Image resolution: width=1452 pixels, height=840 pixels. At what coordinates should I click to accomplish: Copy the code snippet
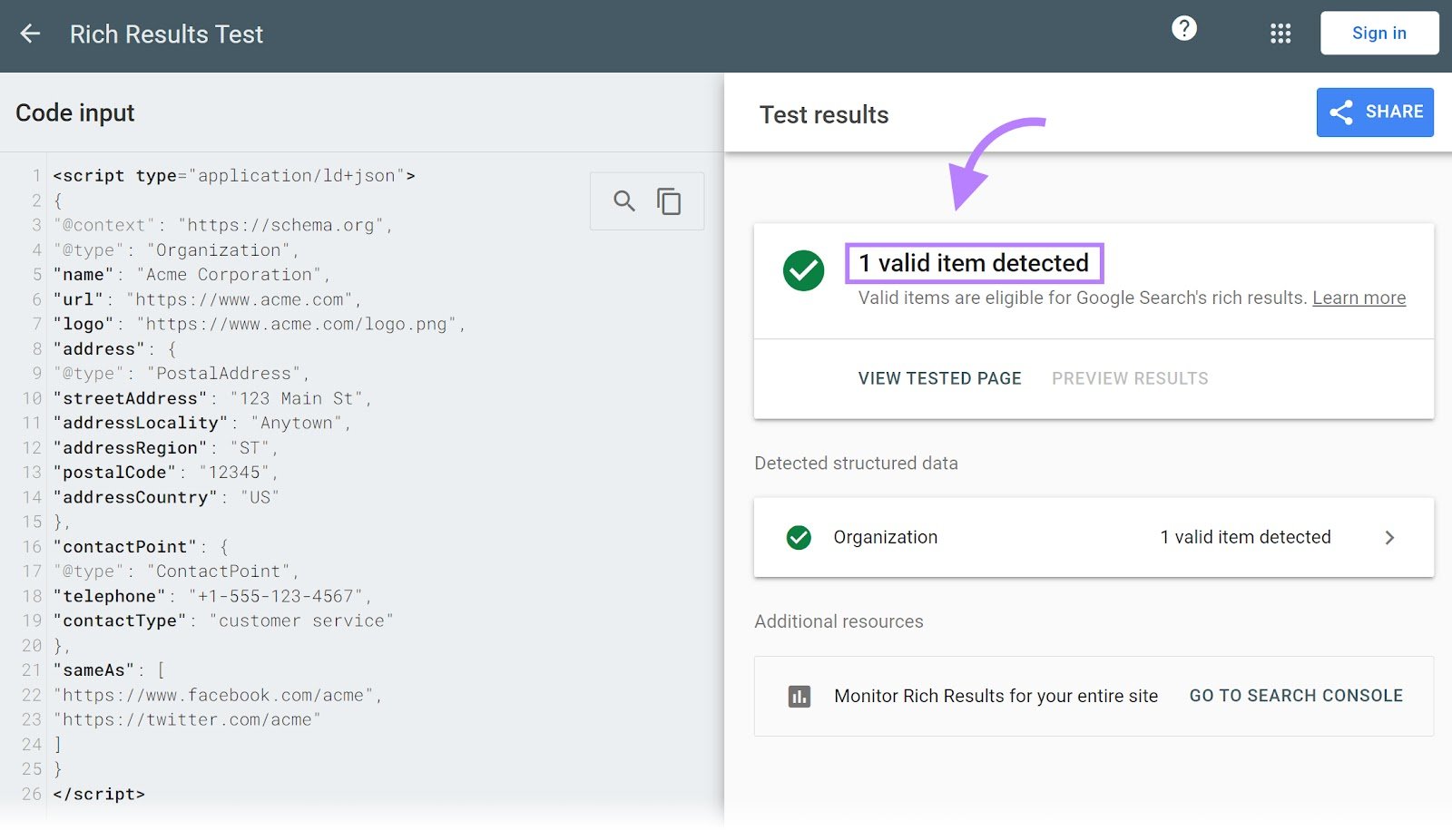tap(669, 200)
